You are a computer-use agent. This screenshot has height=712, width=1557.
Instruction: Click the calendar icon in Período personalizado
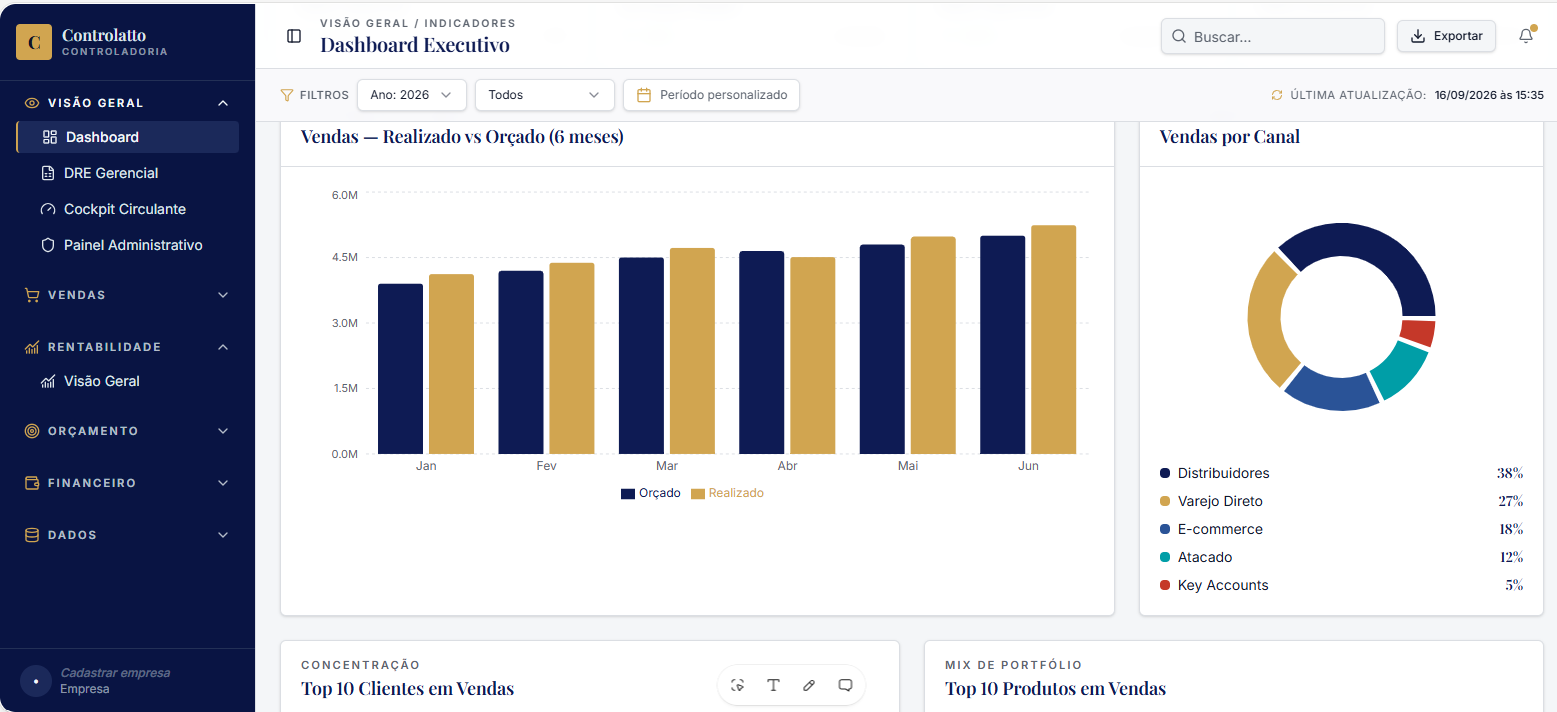644,95
